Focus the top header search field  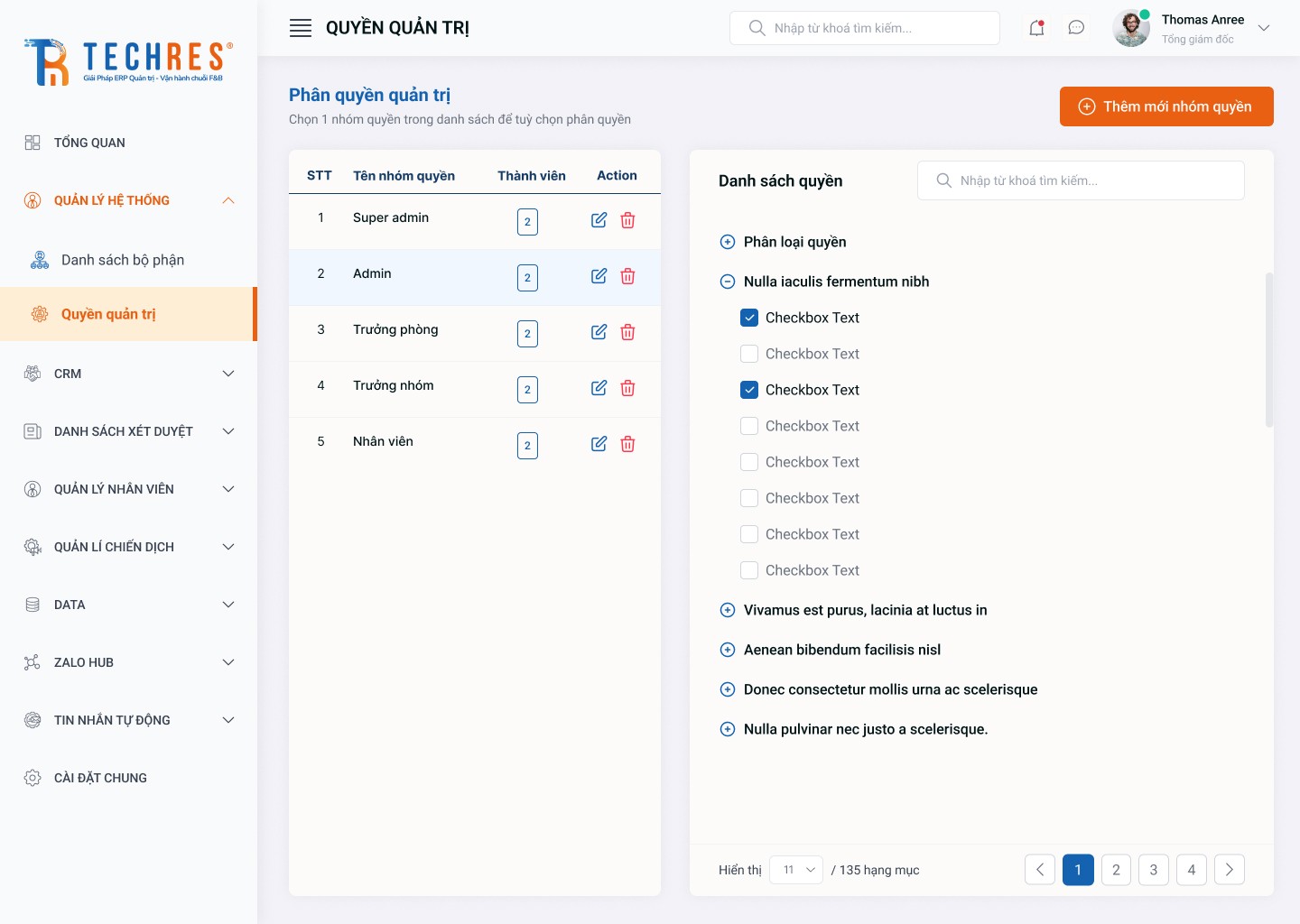tap(864, 28)
